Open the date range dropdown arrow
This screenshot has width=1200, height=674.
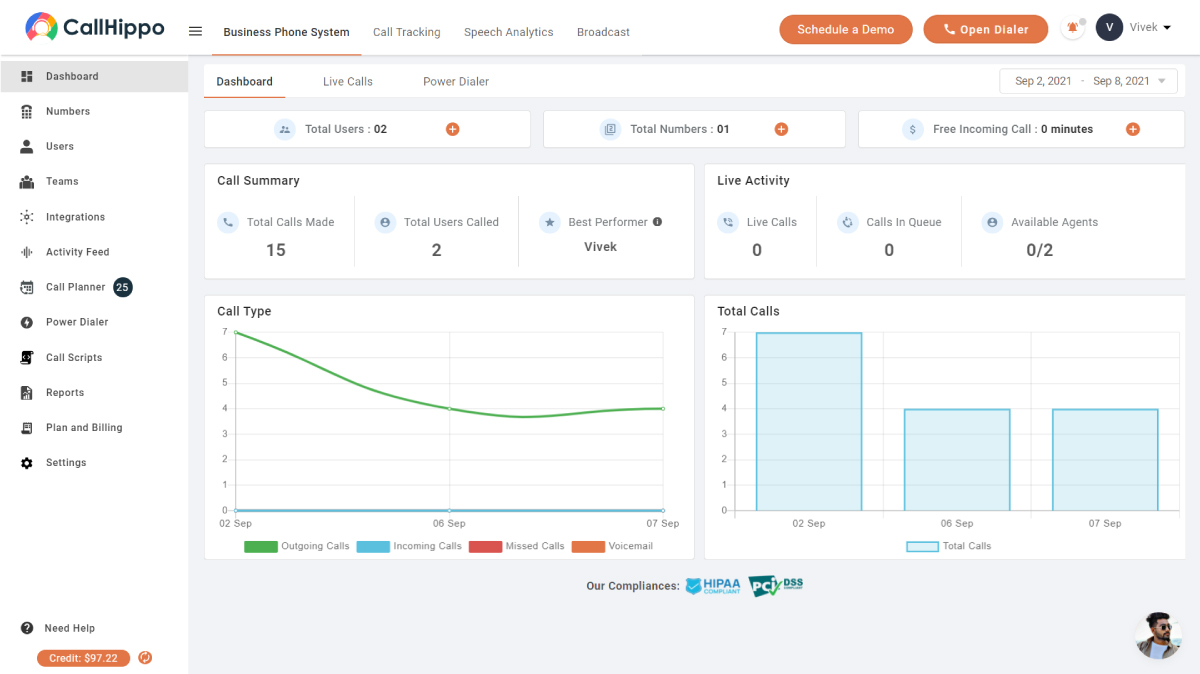coord(1161,81)
